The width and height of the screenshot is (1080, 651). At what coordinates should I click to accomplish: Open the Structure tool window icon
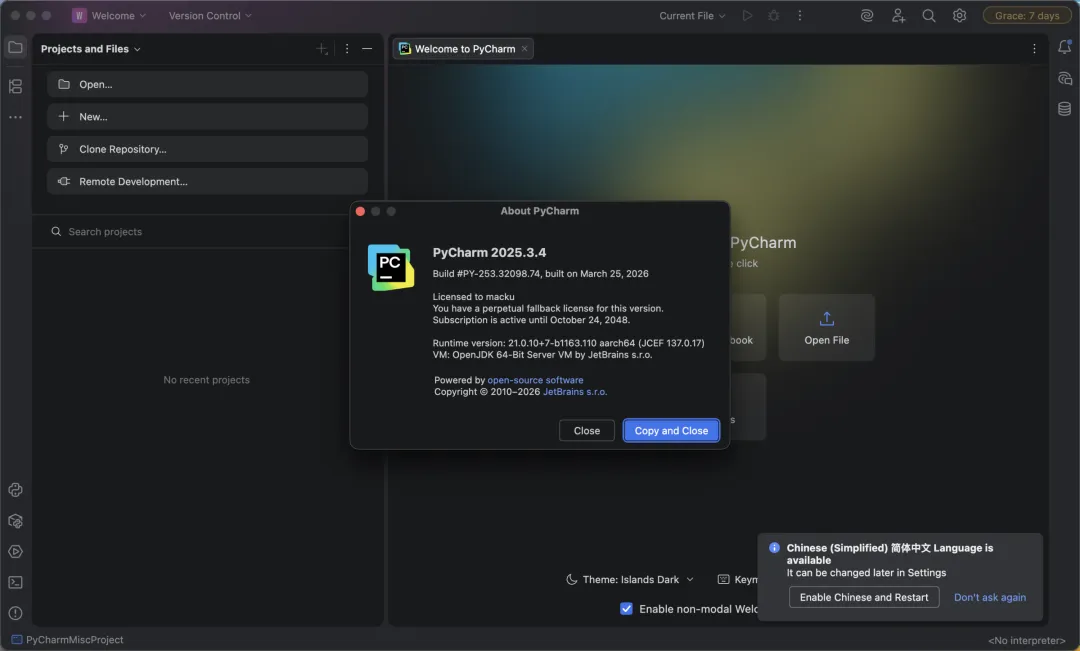[x=15, y=86]
